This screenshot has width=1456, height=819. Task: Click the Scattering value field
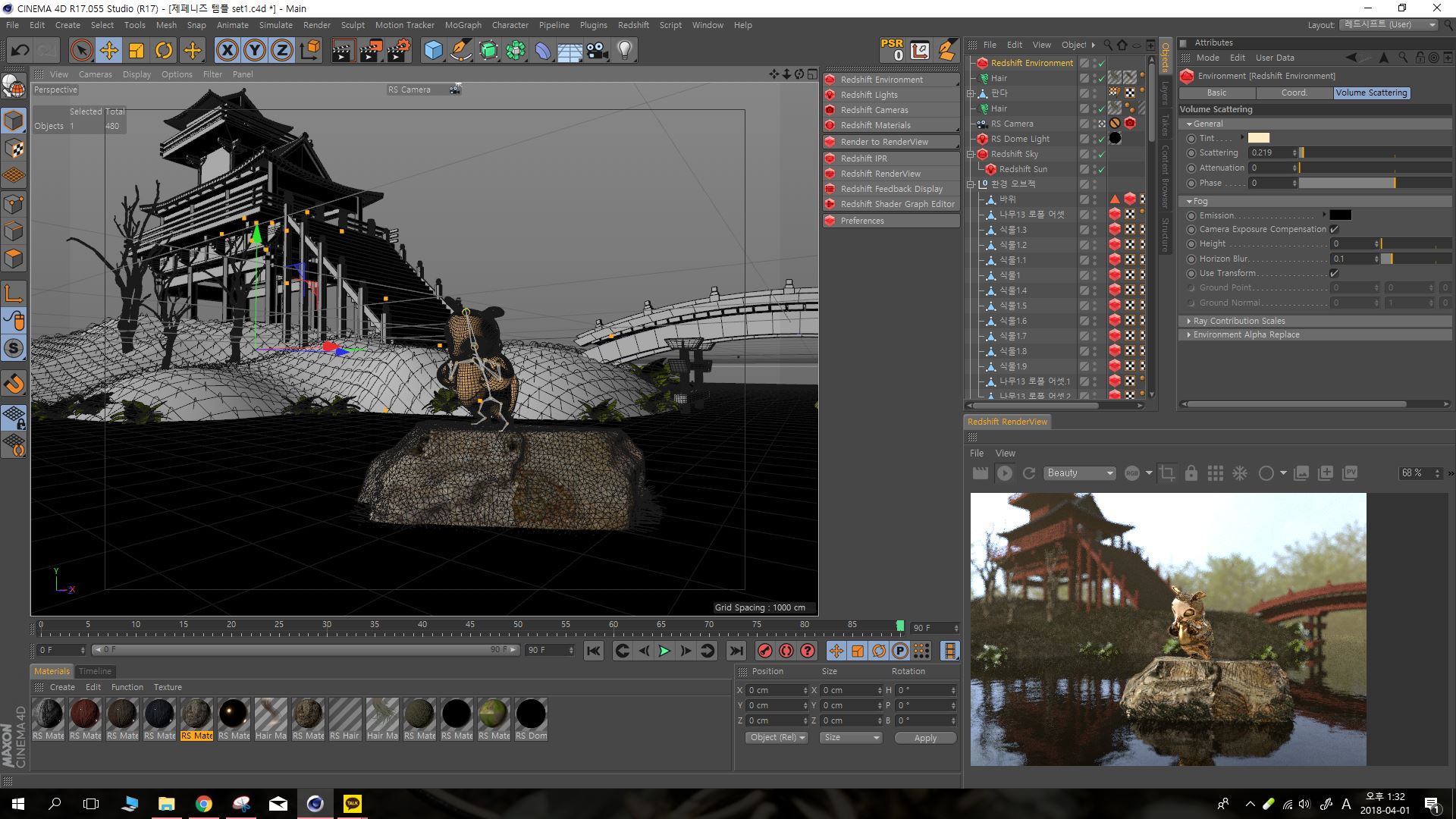(1270, 152)
